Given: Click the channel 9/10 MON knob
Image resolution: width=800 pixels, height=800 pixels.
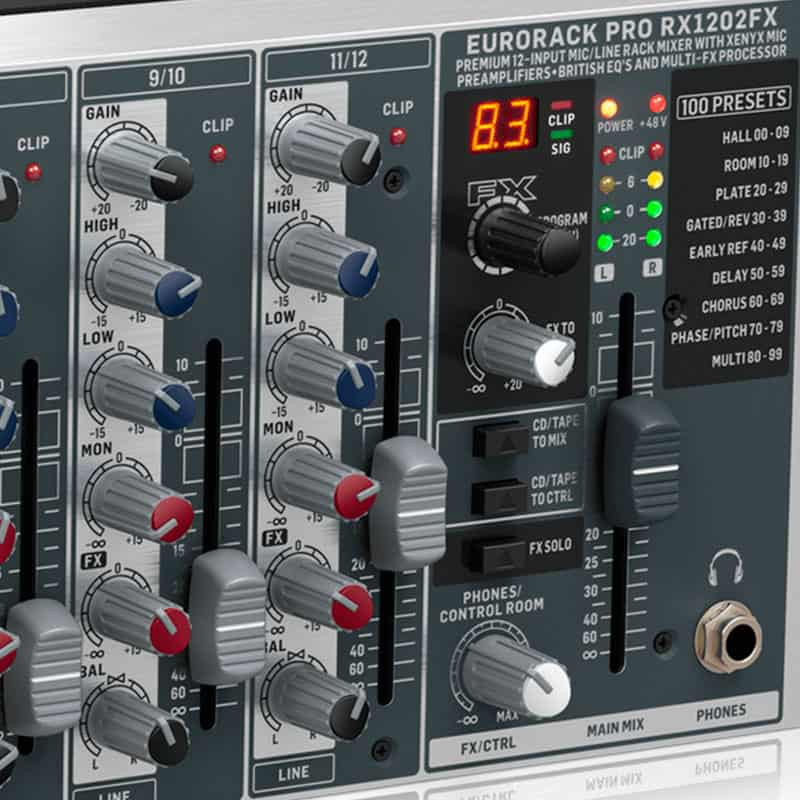Looking at the screenshot, I should [141, 506].
